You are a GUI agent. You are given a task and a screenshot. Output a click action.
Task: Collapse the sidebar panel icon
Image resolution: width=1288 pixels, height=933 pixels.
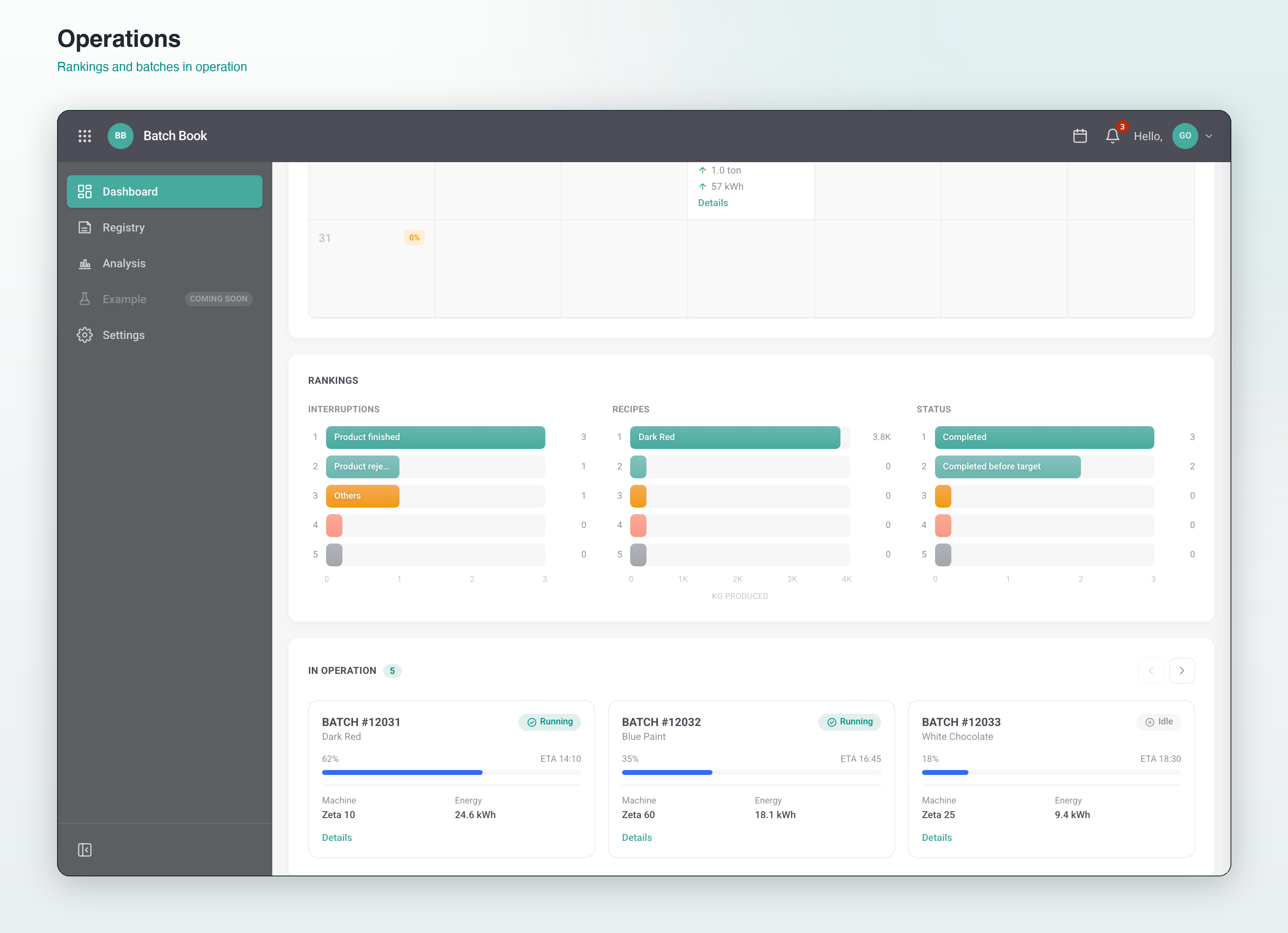pyautogui.click(x=85, y=849)
